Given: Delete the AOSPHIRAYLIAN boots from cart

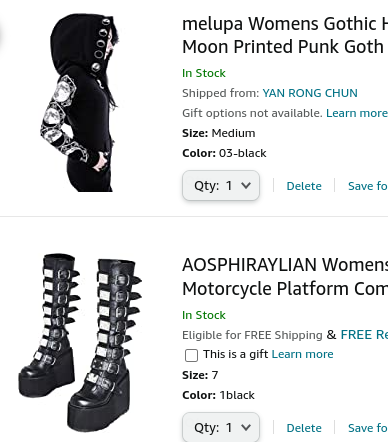Looking at the screenshot, I should coord(304,428).
